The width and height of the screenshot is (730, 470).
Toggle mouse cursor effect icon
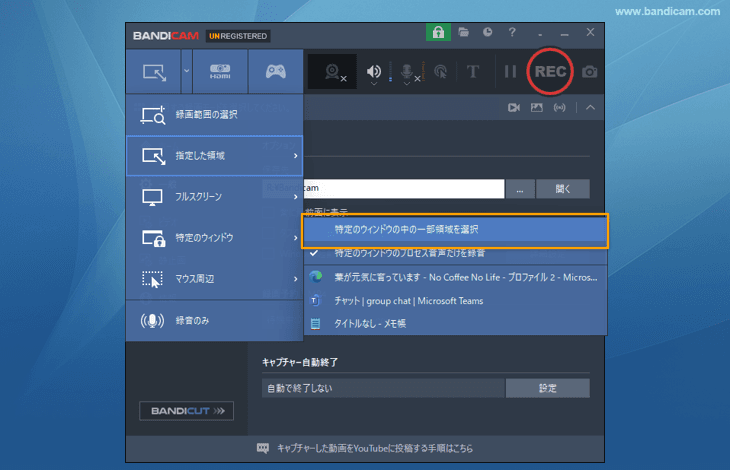point(440,72)
